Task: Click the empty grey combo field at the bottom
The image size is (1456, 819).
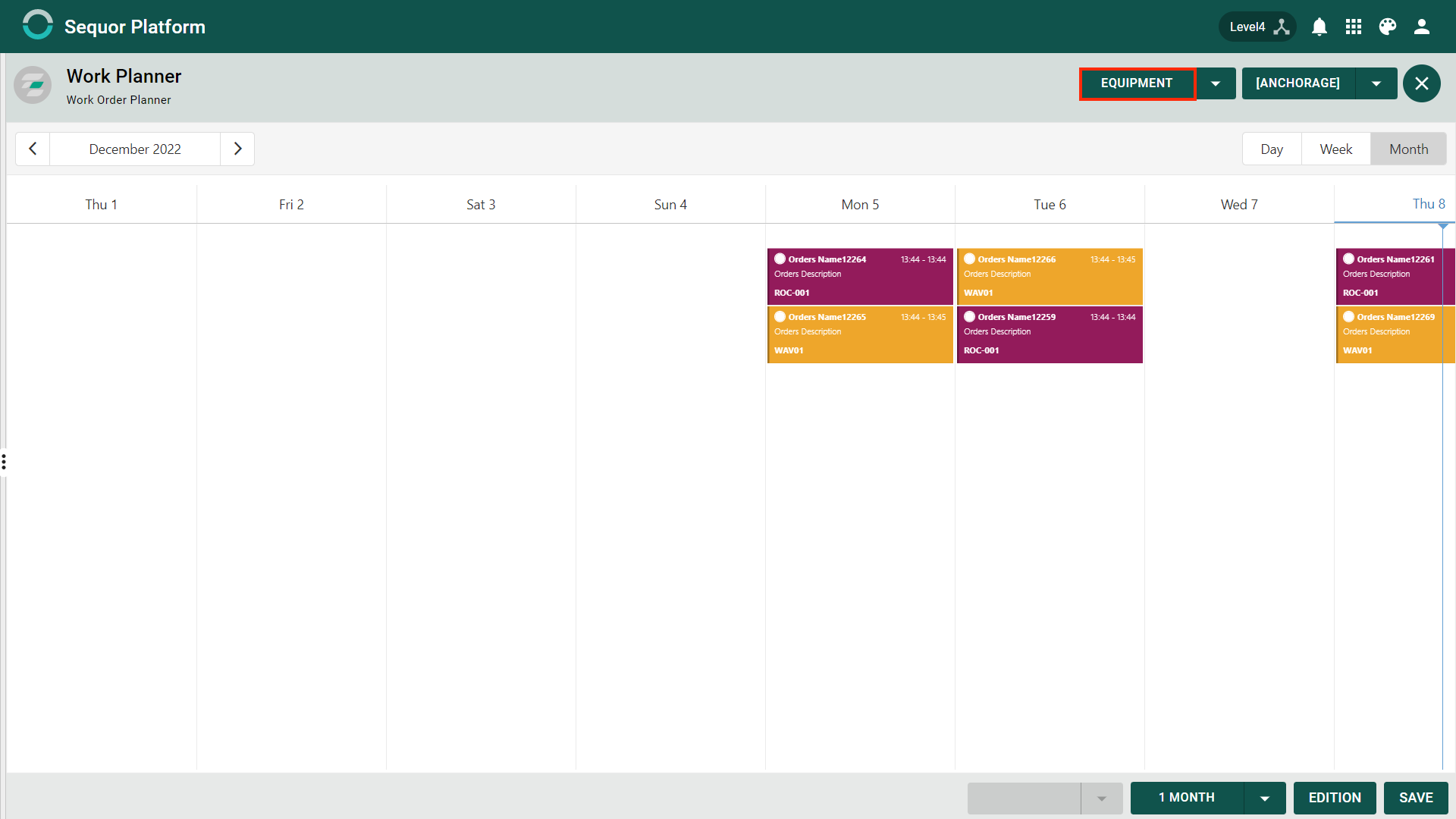Action: (1024, 798)
